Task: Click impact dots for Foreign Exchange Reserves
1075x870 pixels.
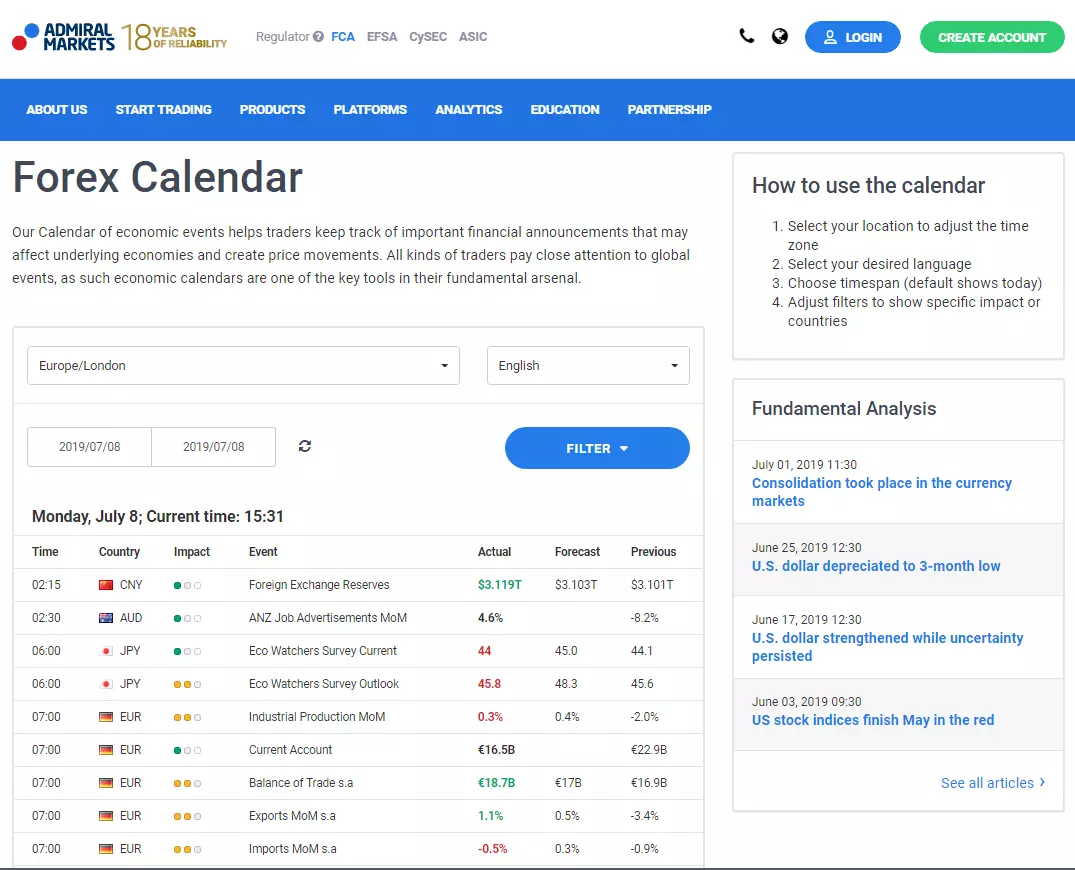Action: coord(187,585)
